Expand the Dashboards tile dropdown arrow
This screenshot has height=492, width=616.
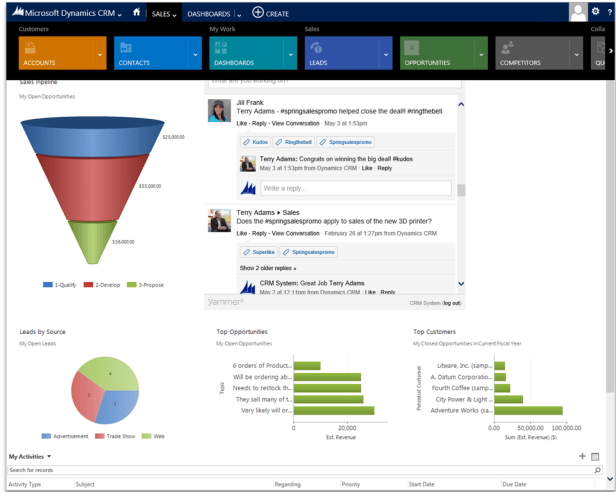[x=291, y=54]
